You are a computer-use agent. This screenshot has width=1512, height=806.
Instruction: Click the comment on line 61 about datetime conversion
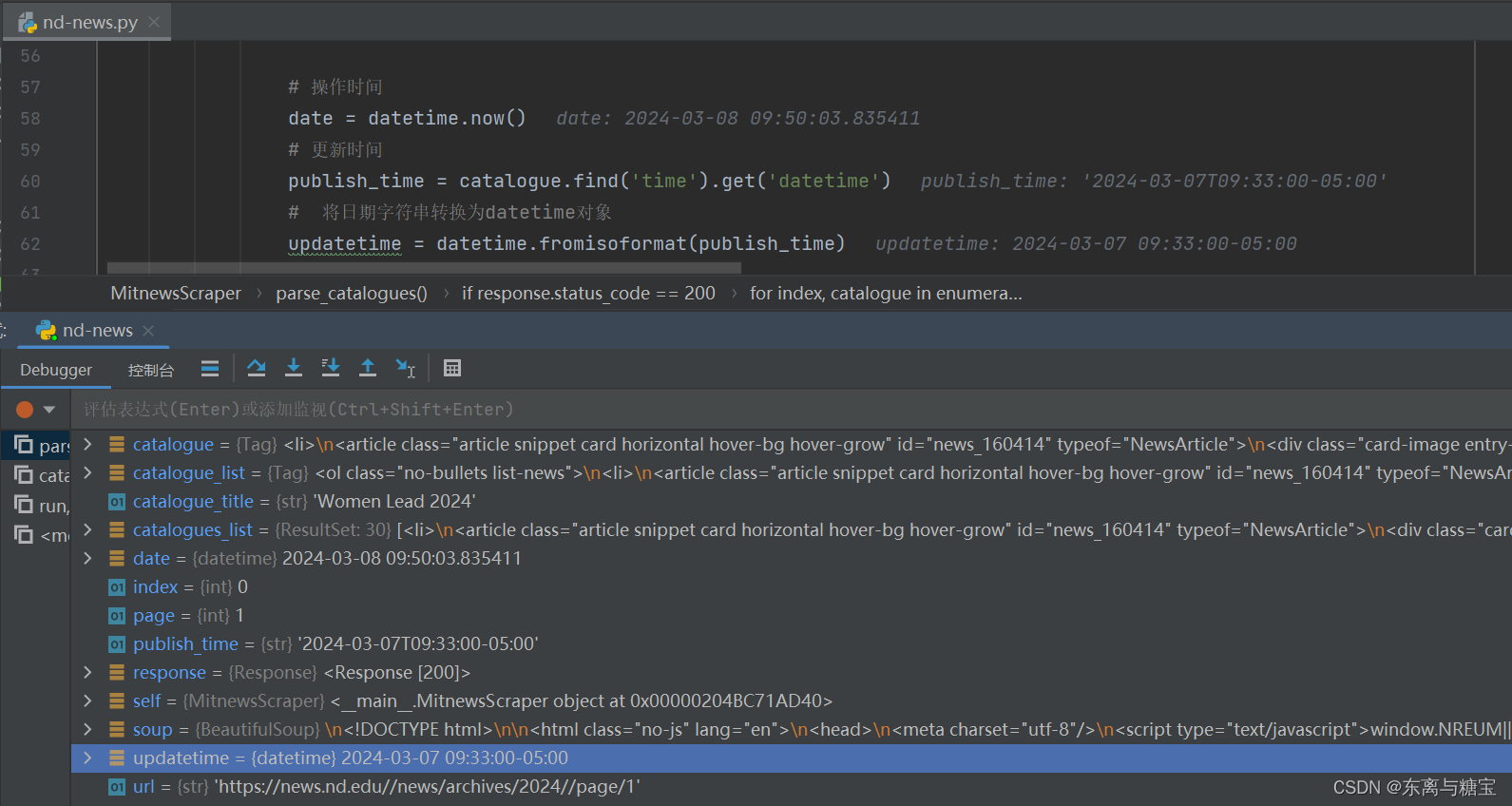(450, 213)
